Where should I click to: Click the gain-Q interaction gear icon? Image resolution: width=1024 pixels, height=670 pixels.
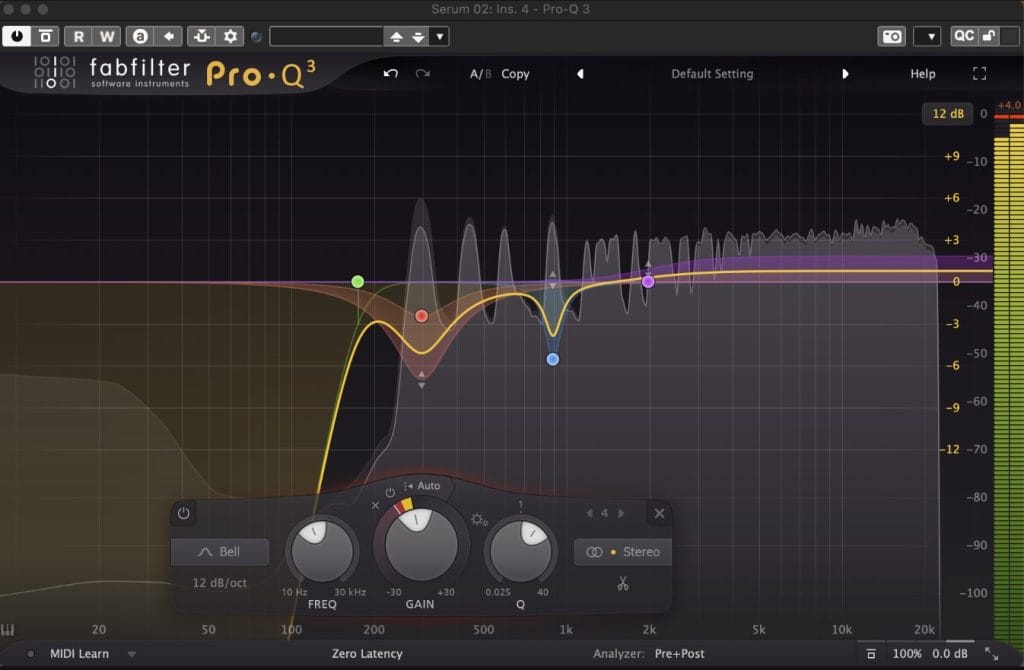pos(478,520)
